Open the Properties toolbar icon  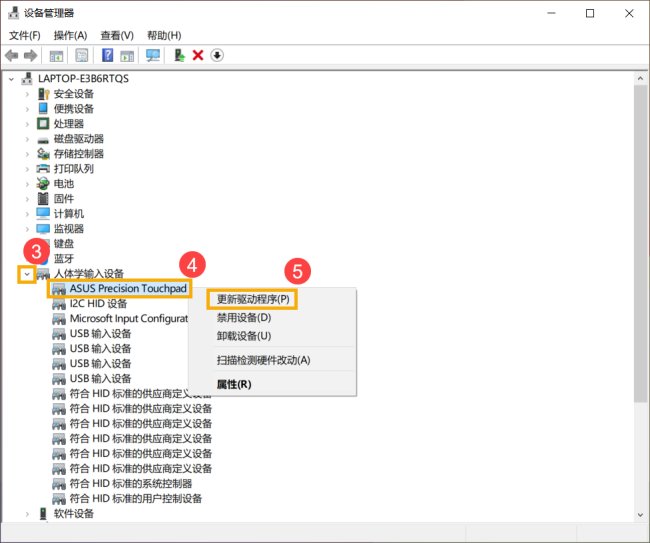82,55
